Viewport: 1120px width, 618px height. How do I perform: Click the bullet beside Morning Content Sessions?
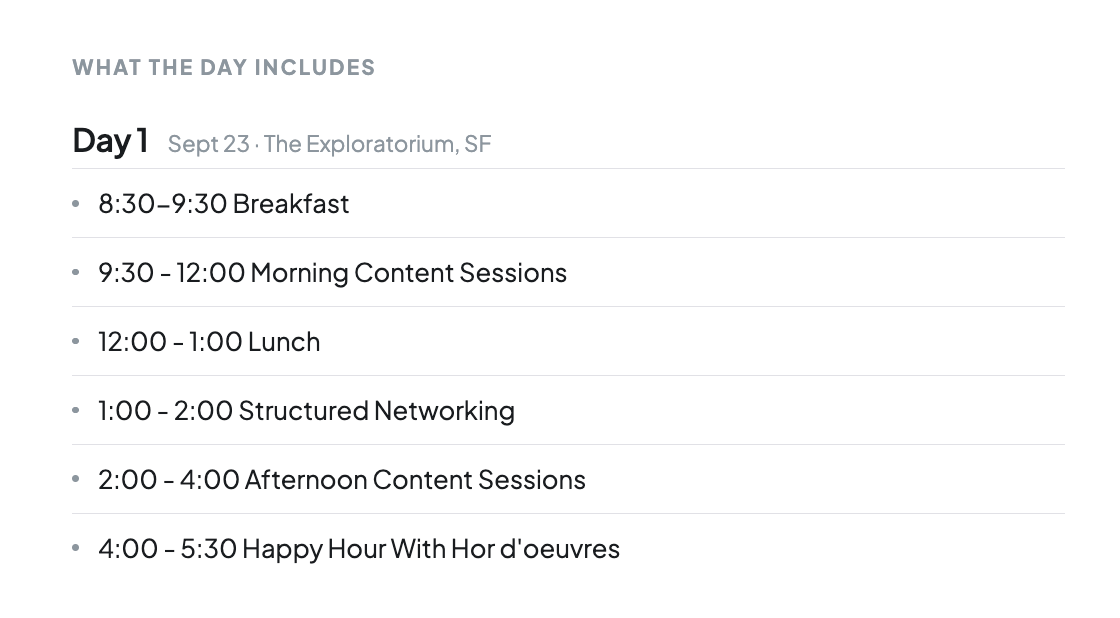76,272
